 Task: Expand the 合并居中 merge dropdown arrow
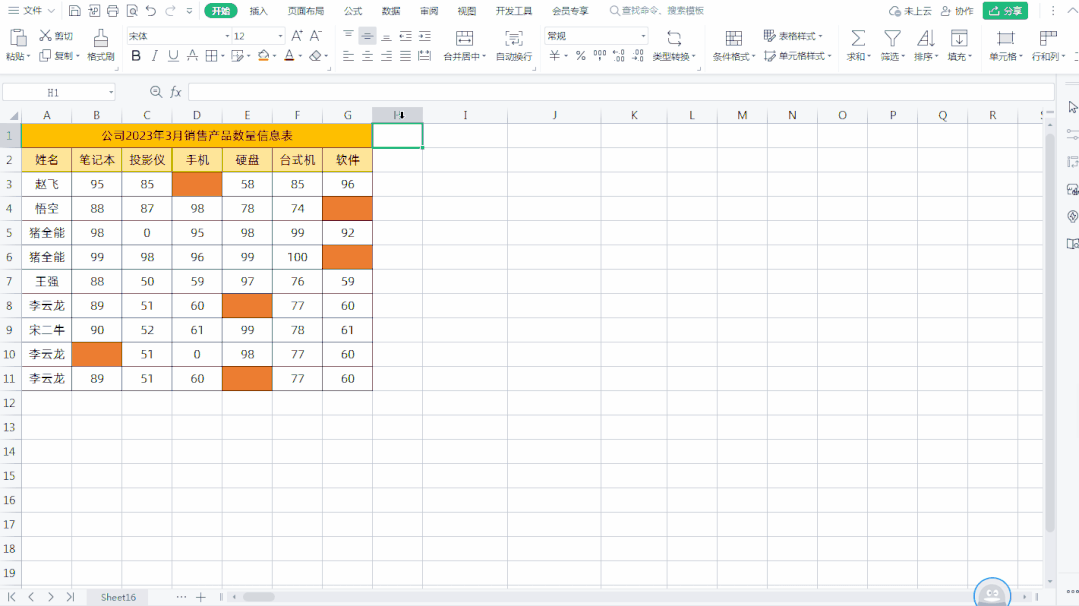[x=484, y=56]
